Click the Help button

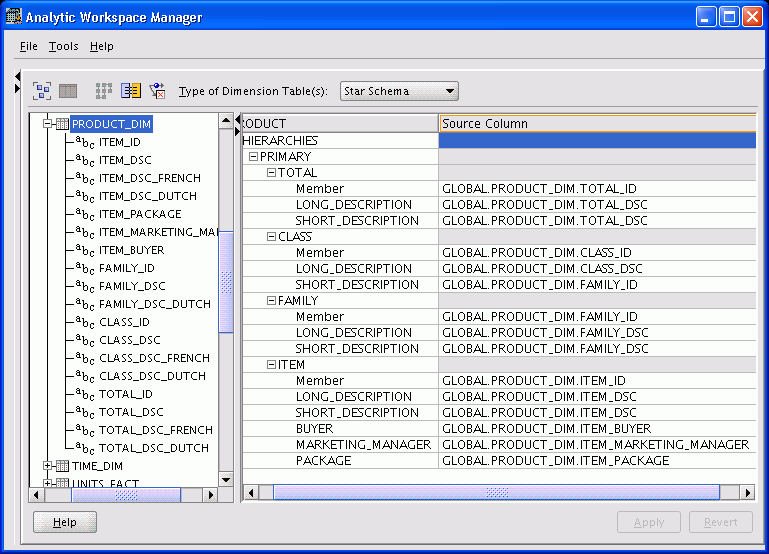point(65,522)
